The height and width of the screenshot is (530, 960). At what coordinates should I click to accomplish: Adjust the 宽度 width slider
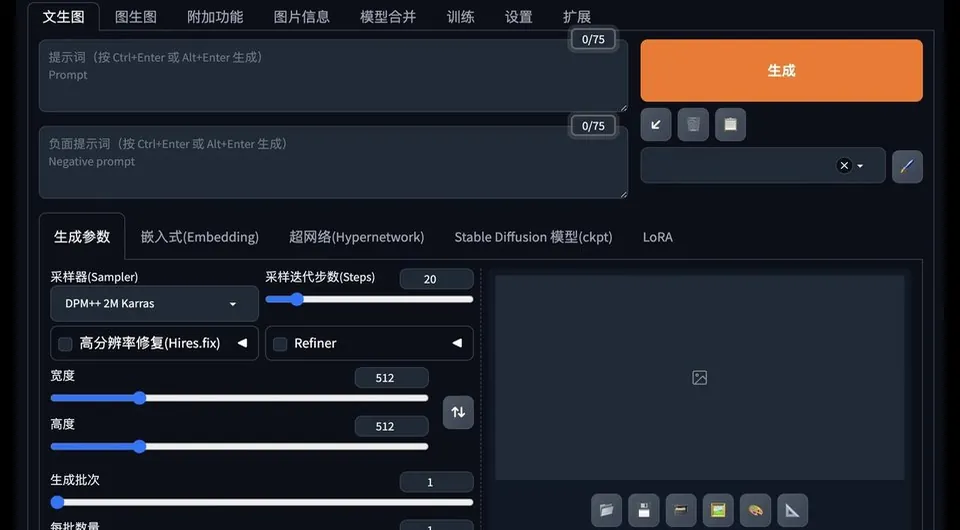tap(239, 398)
